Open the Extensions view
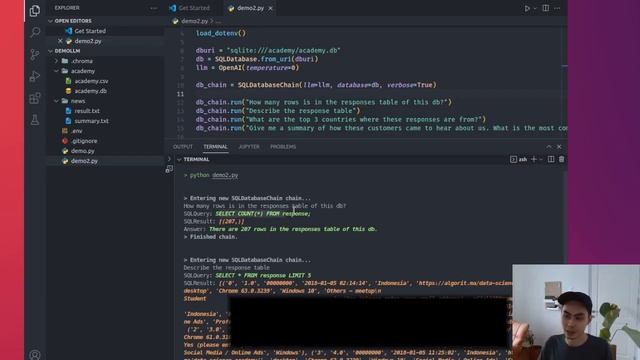This screenshot has height=360, width=640. 35,98
